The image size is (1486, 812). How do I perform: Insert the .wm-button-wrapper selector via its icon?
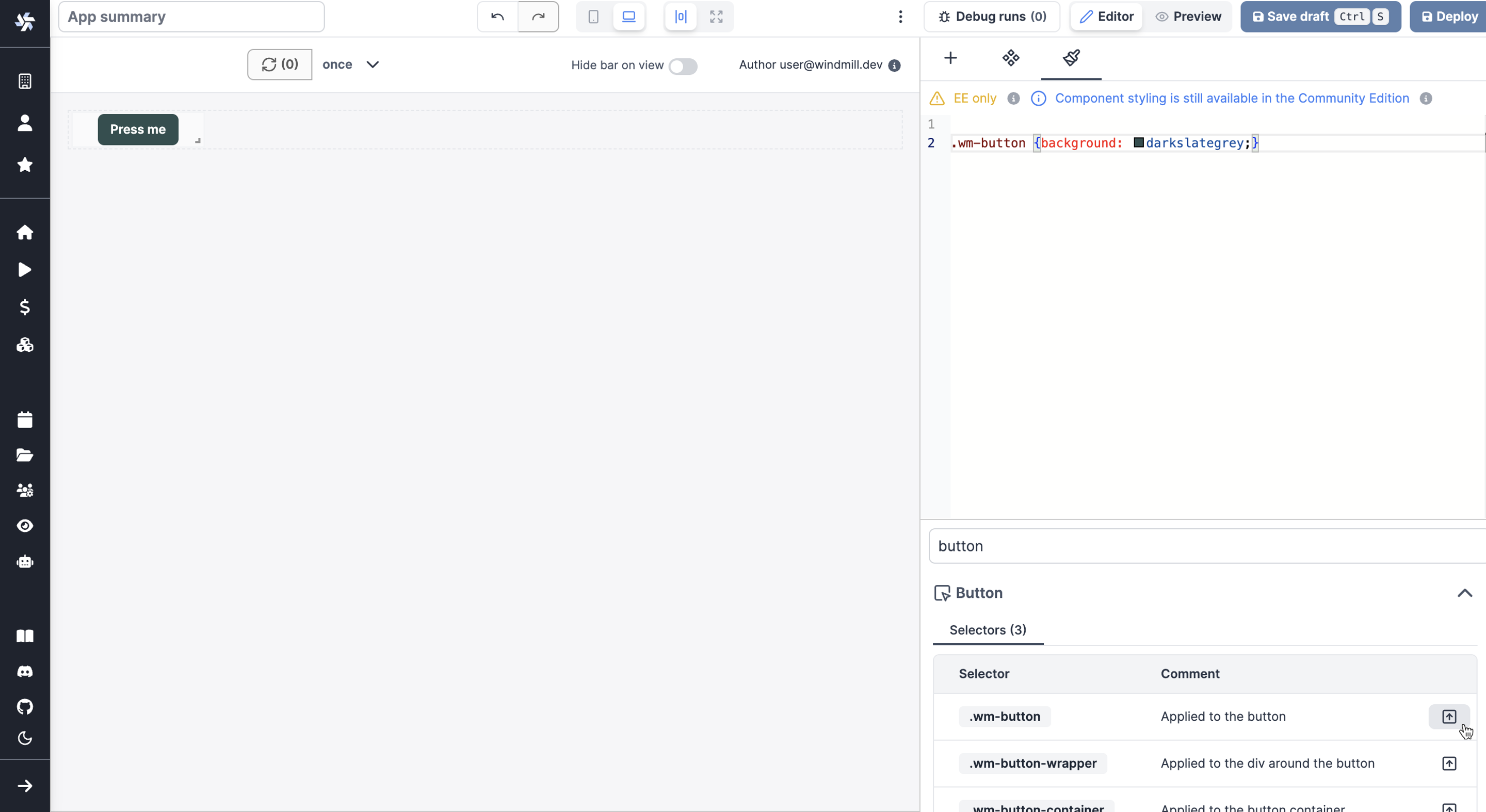(1448, 764)
